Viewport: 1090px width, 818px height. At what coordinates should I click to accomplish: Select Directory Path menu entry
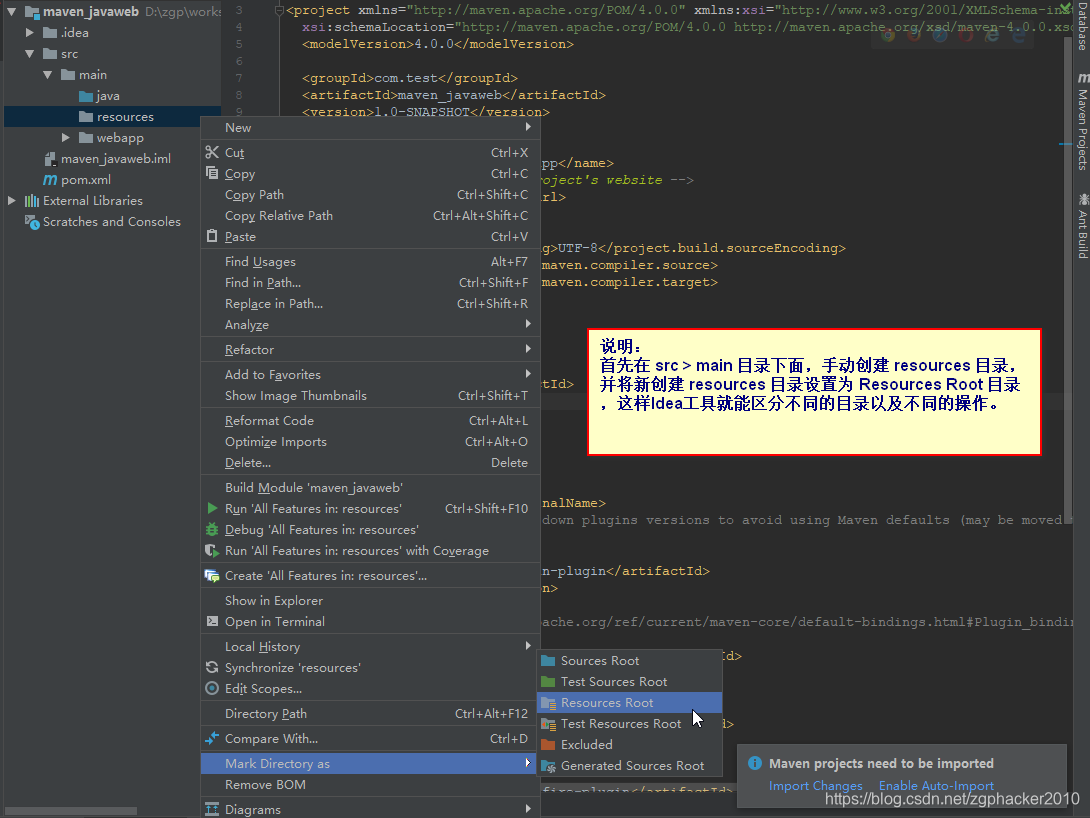coord(371,713)
